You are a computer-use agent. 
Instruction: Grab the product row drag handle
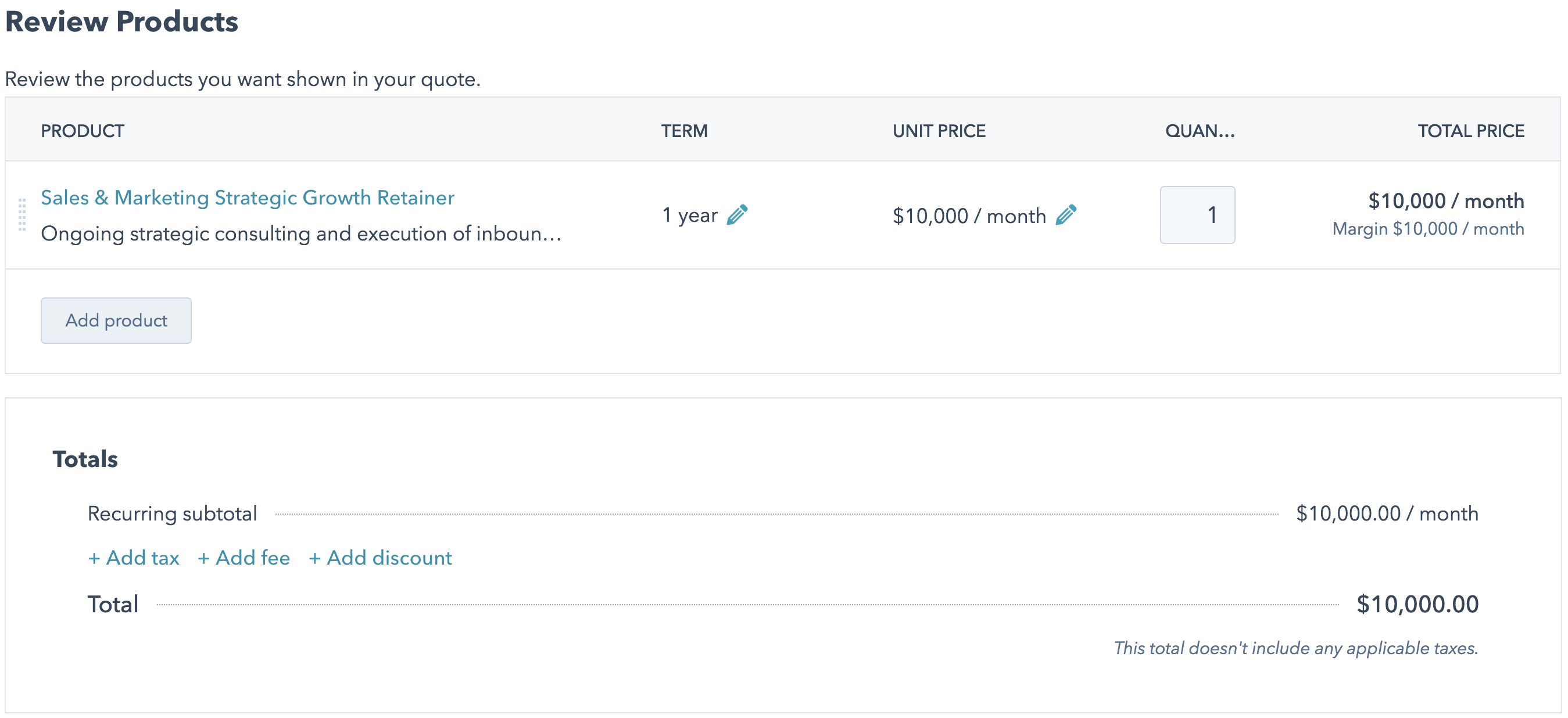[22, 215]
